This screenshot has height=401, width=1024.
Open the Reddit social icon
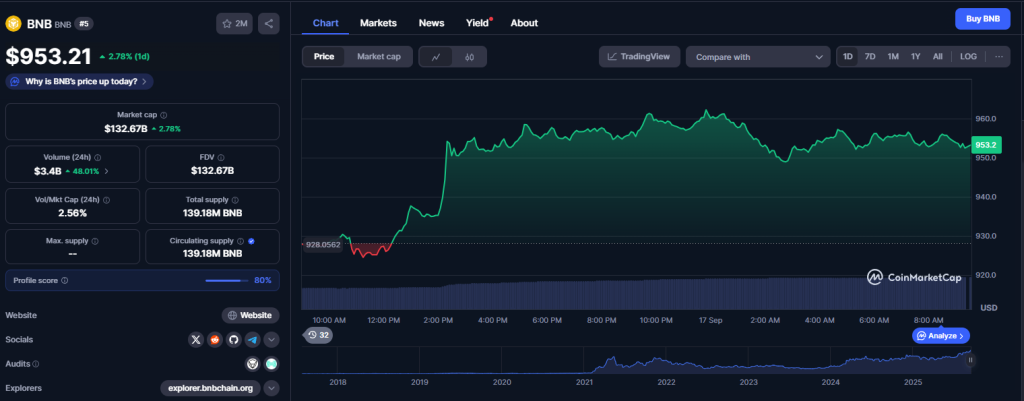point(214,340)
